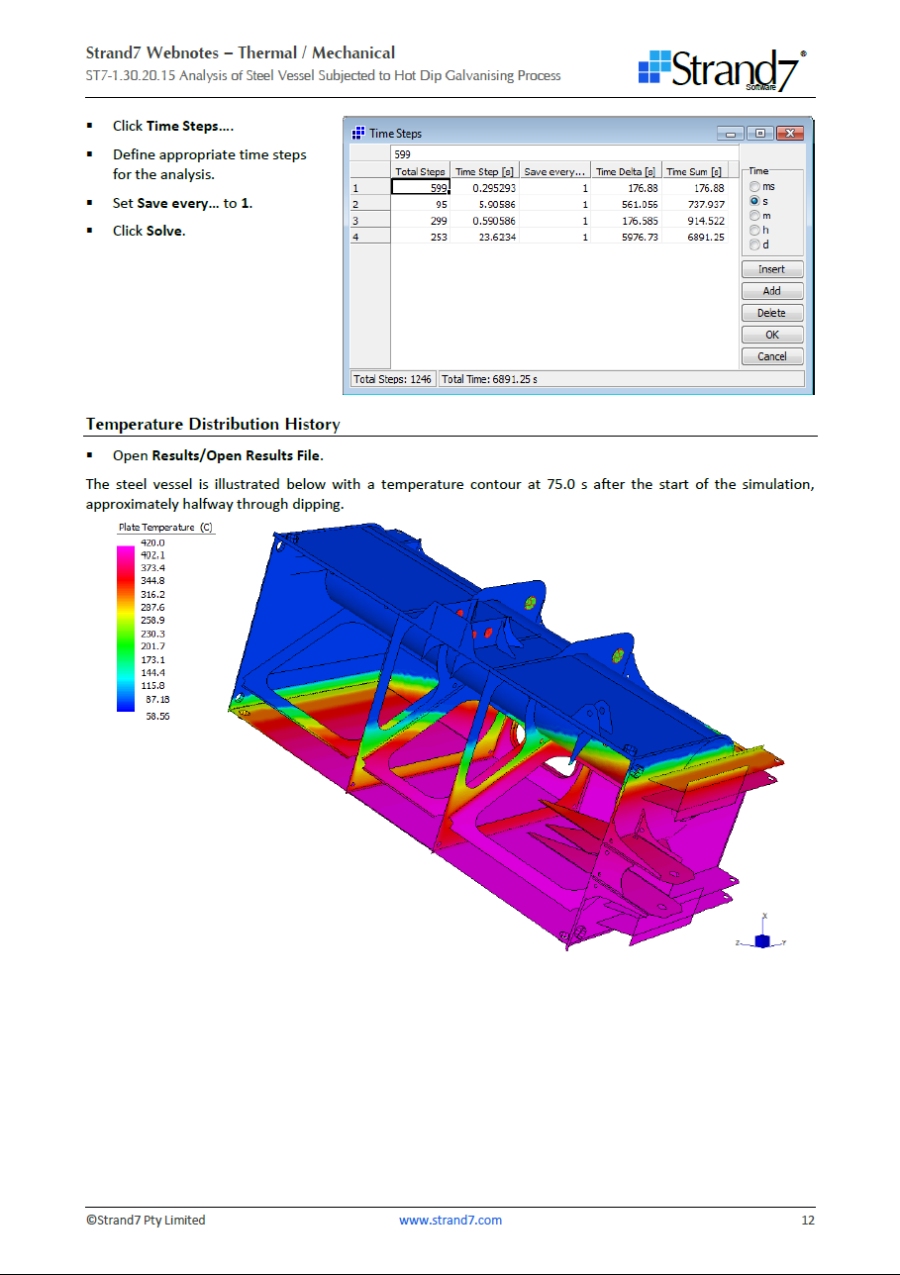Click the Time Steps dialog title icon
Screen dimensions: 900x1275
point(358,133)
